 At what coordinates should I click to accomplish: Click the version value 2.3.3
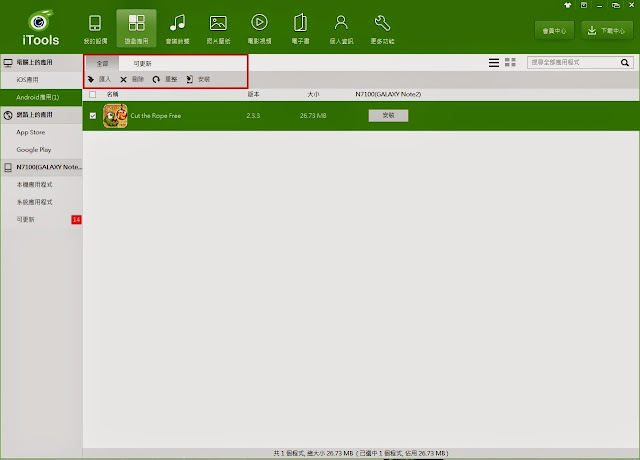253,116
